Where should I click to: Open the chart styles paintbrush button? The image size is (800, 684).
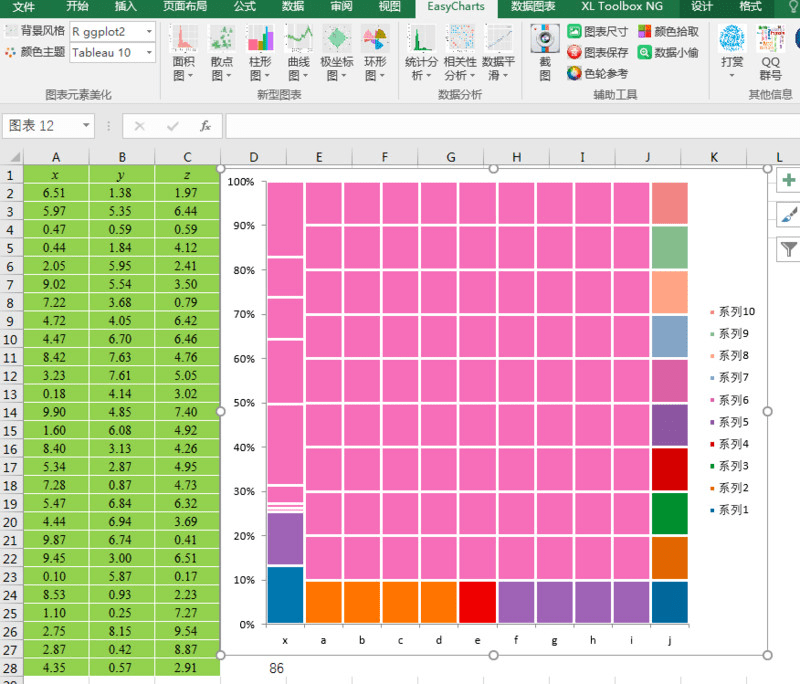point(789,214)
